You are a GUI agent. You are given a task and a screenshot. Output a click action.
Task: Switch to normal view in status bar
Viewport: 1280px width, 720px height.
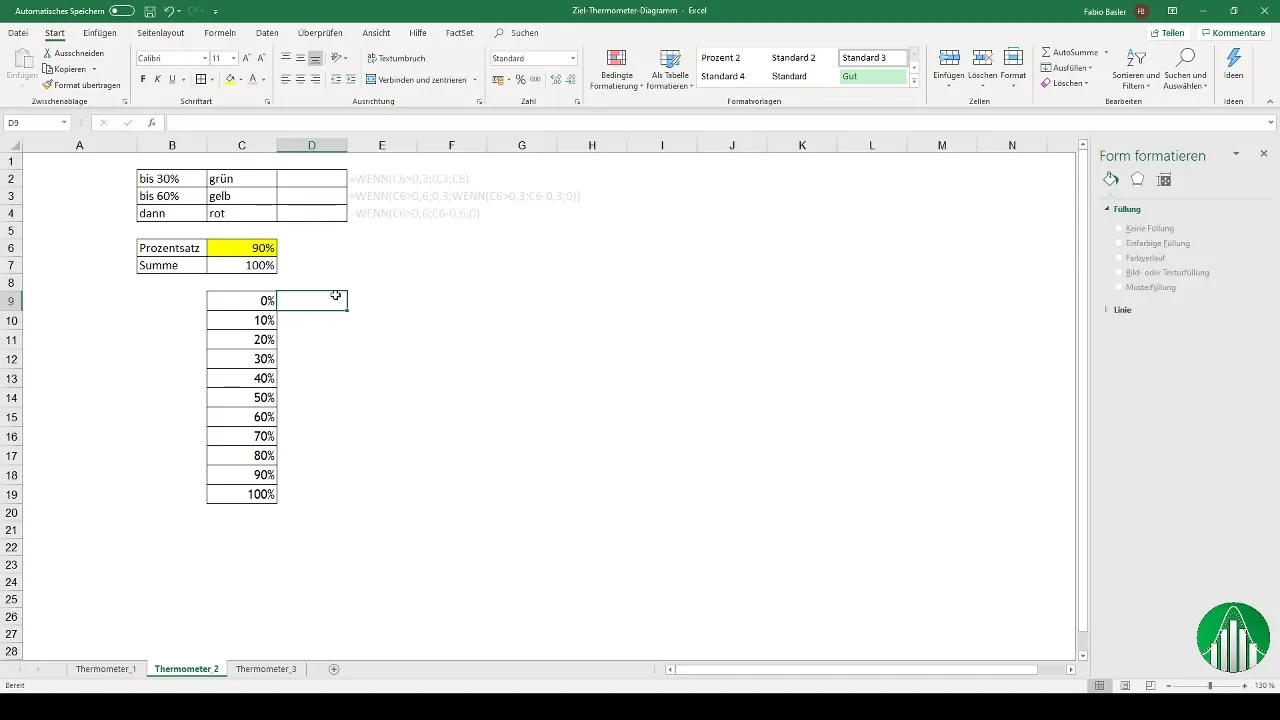point(1100,686)
